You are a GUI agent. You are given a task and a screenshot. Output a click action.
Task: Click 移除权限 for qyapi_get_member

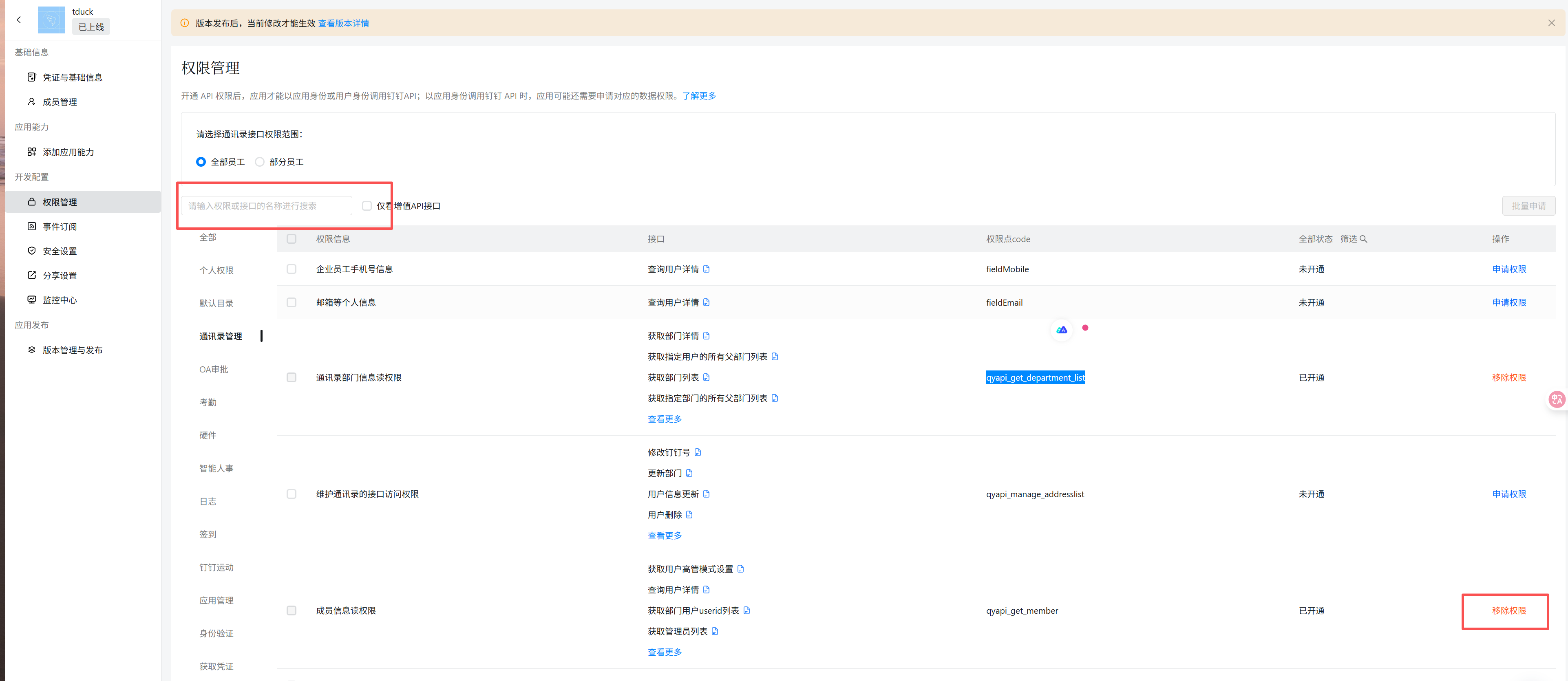click(1509, 610)
